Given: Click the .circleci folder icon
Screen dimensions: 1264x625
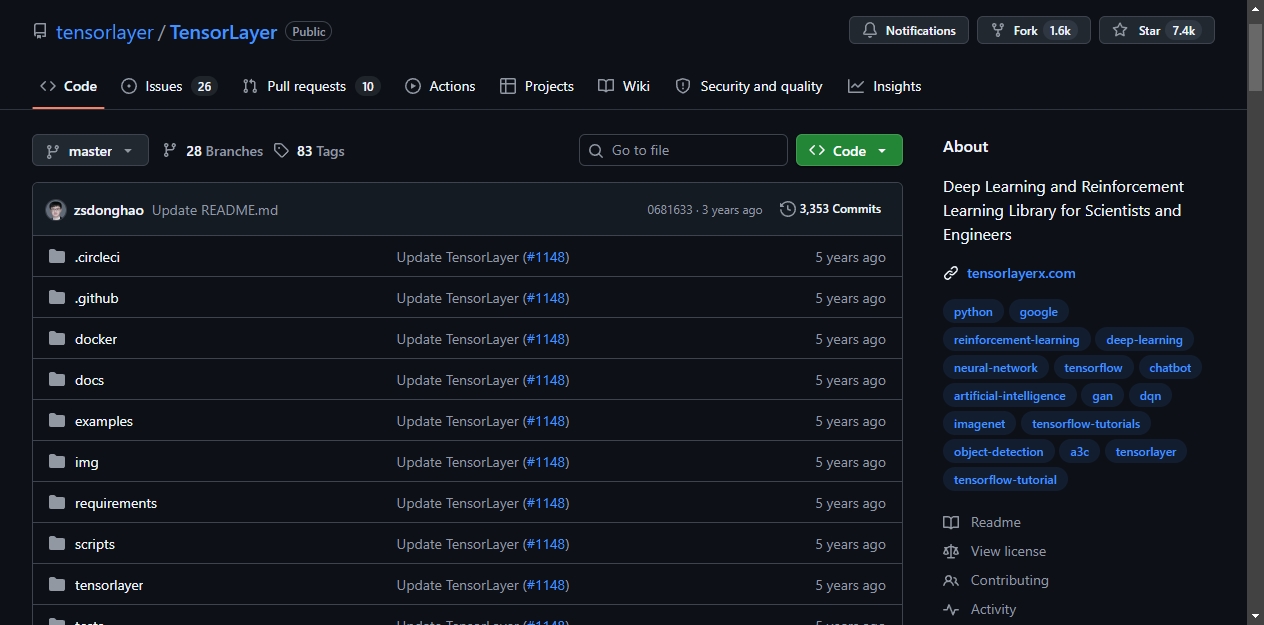Looking at the screenshot, I should 57,257.
